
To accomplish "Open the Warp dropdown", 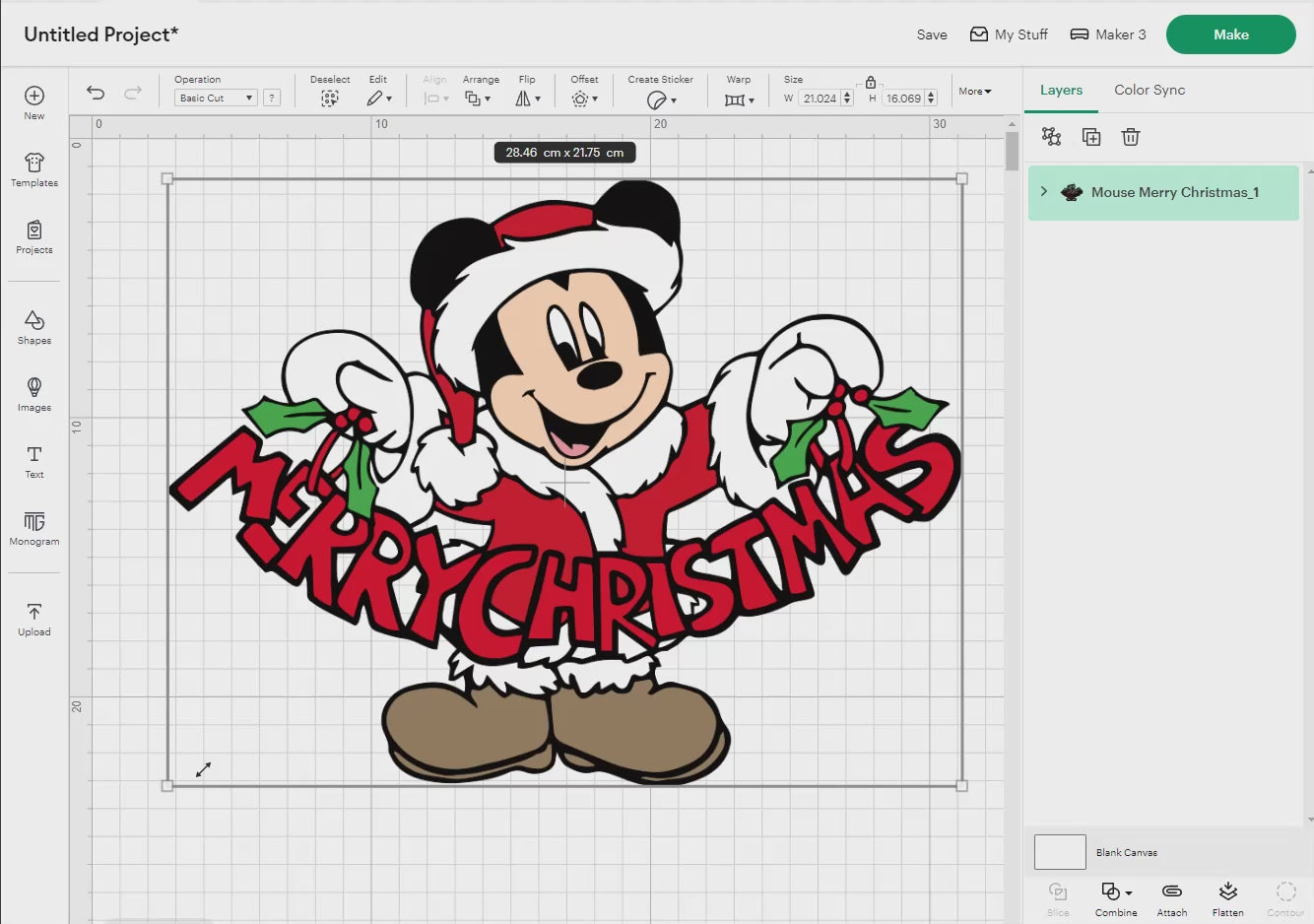I will point(739,99).
